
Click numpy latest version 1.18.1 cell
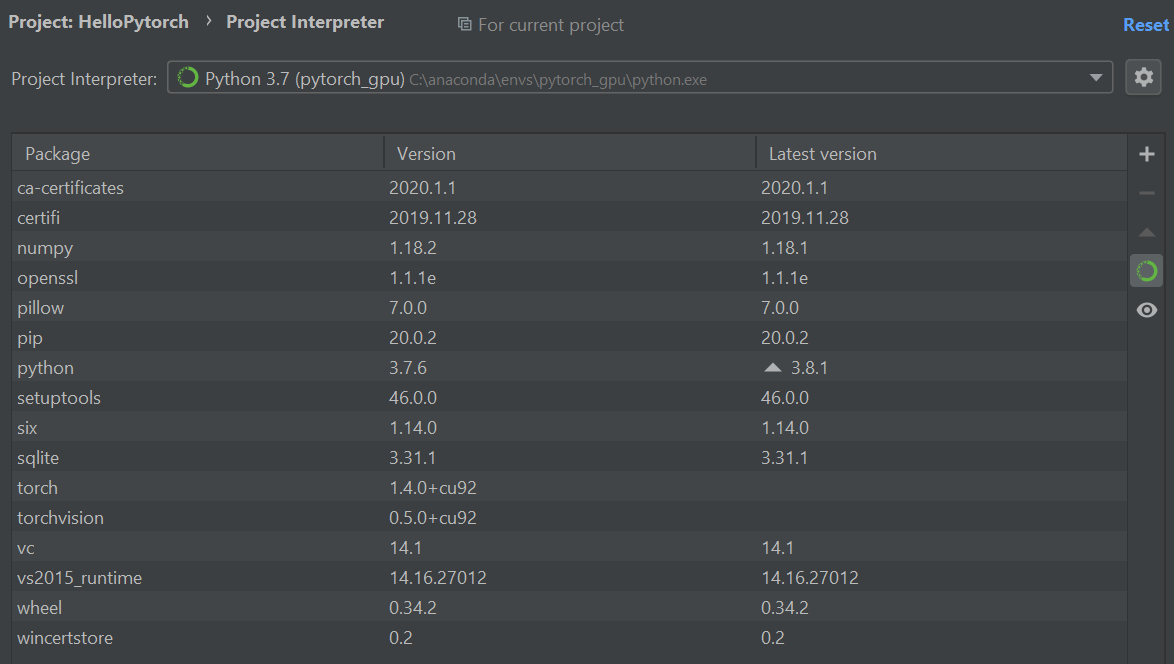pos(785,248)
